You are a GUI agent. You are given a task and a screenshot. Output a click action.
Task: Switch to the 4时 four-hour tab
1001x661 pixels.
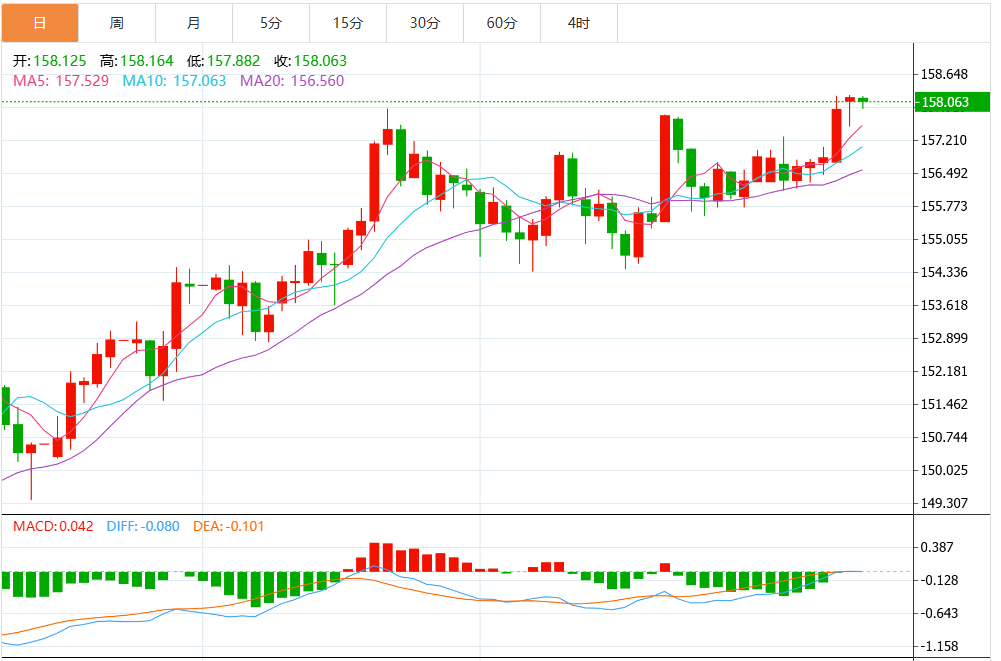(x=578, y=23)
